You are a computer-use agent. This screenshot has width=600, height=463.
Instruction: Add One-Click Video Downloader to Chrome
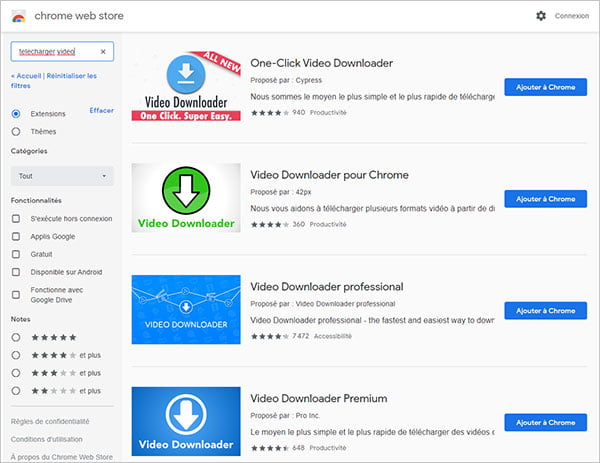tap(545, 88)
